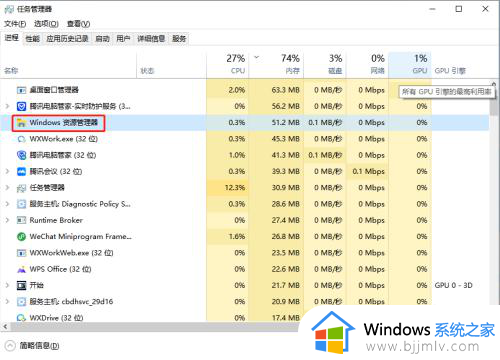Click the GPU 0 - 3D engine cell

453,286
